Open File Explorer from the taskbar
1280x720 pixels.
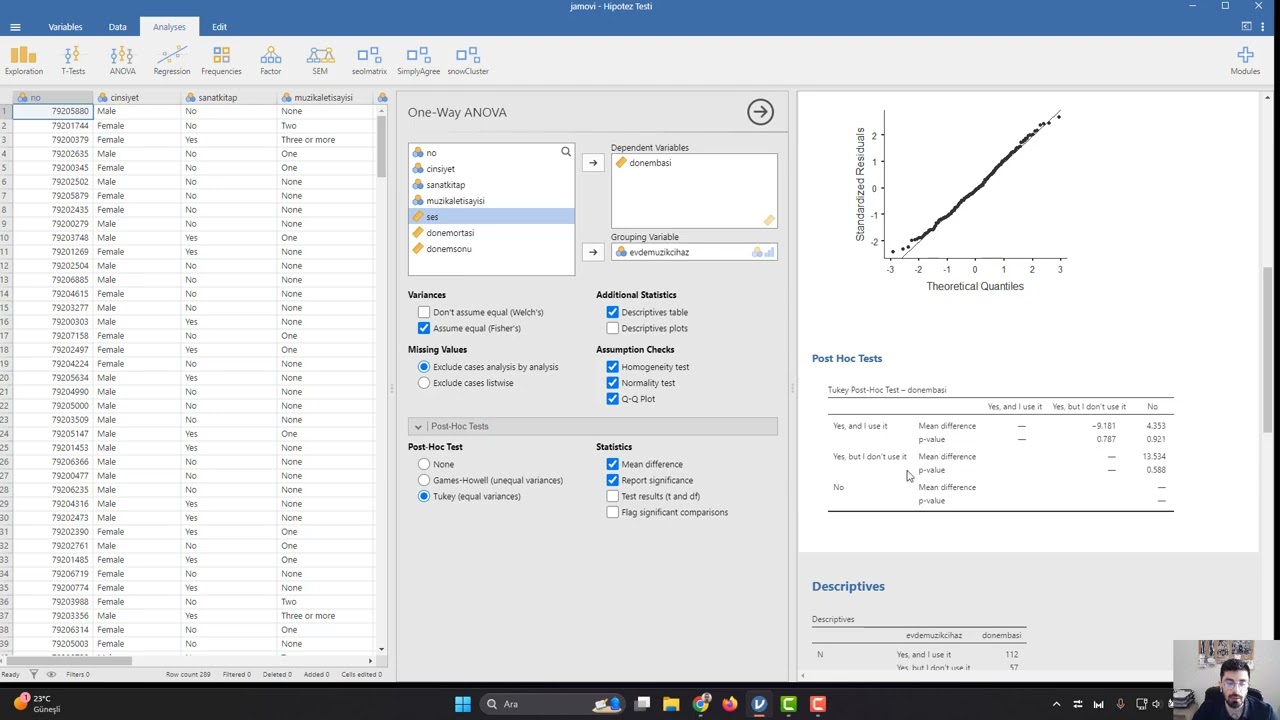[671, 704]
